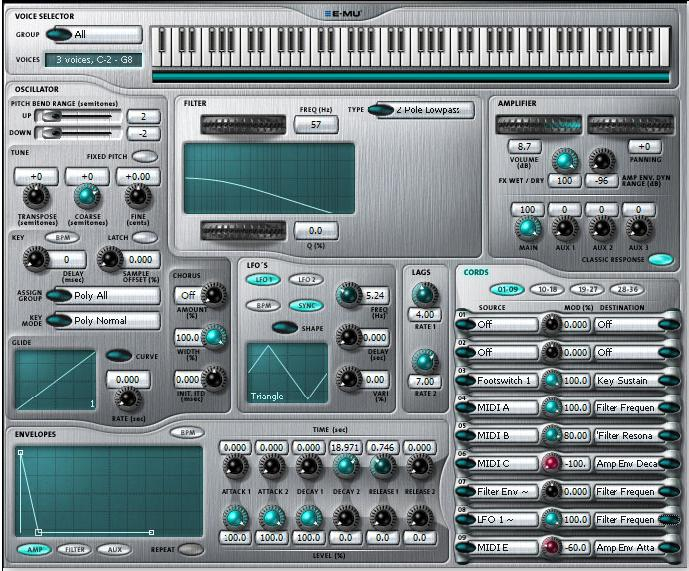Click the Coarse tune knob
Image resolution: width=689 pixels, height=571 pixels.
(x=87, y=195)
